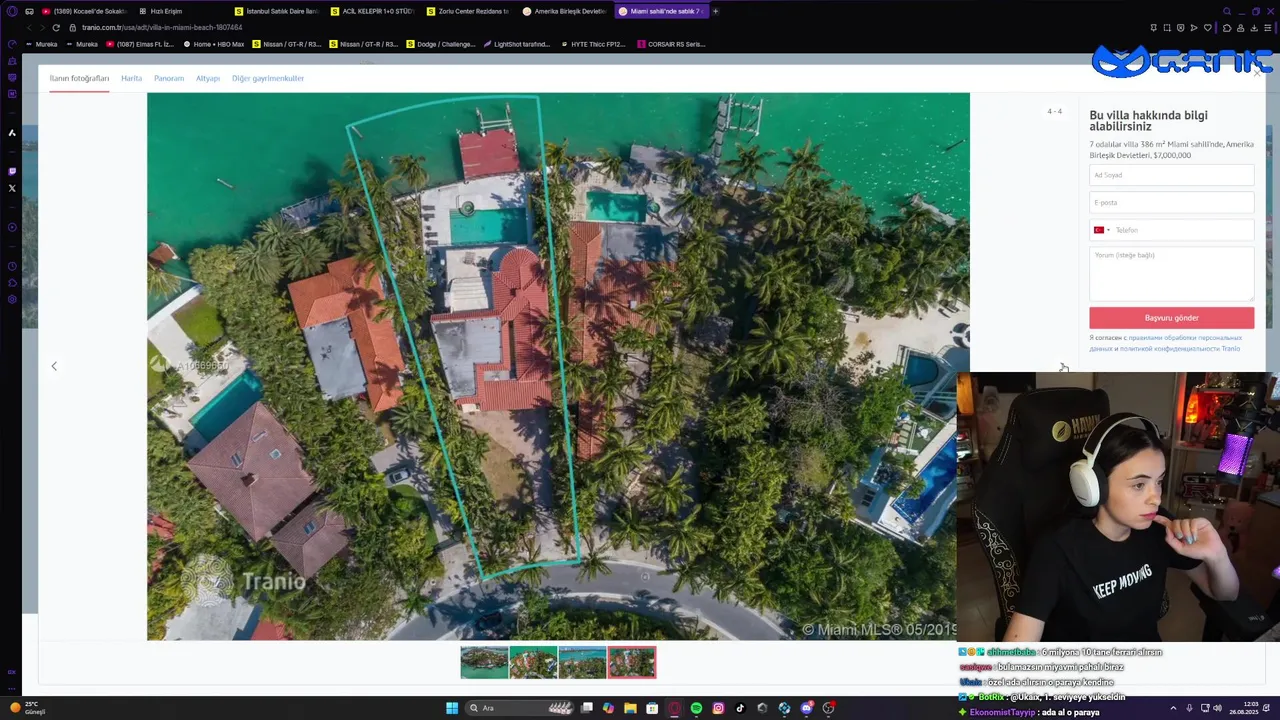The image size is (1280, 720).
Task: Open the extensions cube icon
Action: coord(1227,28)
